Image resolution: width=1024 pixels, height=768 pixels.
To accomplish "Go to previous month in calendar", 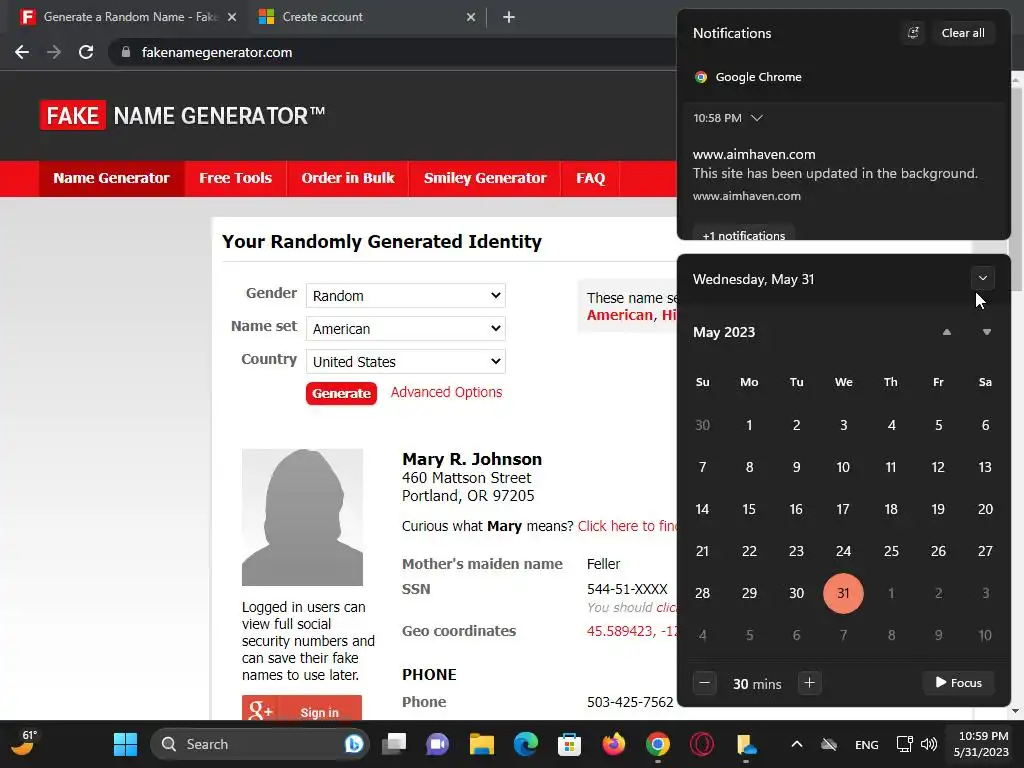I will [946, 332].
